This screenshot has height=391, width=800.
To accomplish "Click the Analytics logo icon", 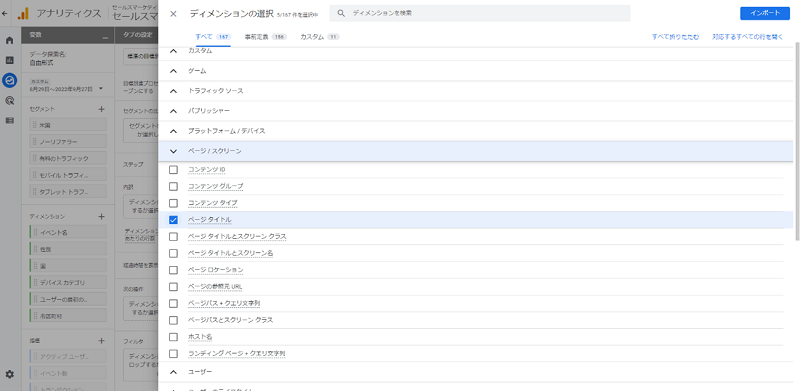I will point(23,14).
